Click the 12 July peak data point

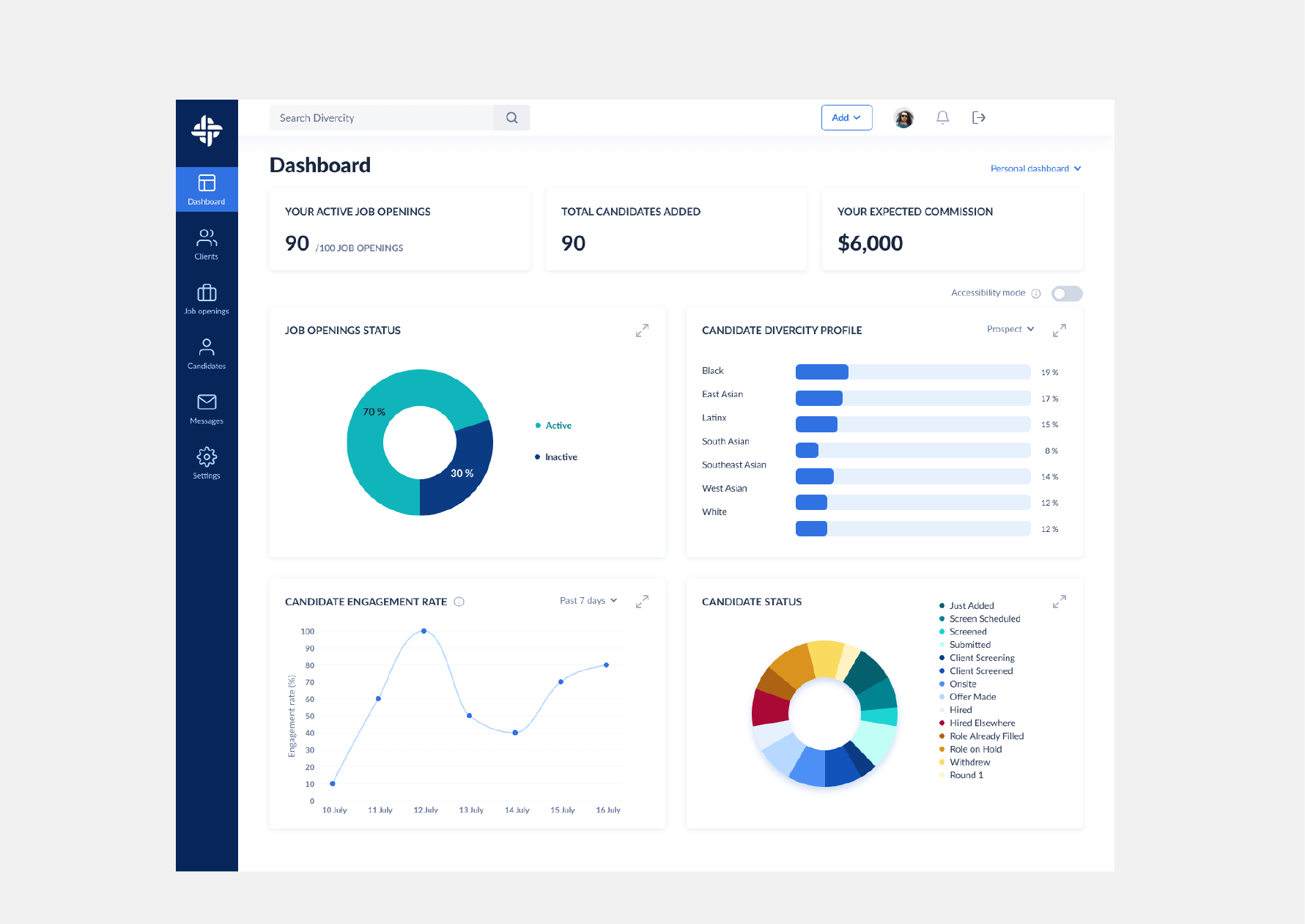pos(424,631)
